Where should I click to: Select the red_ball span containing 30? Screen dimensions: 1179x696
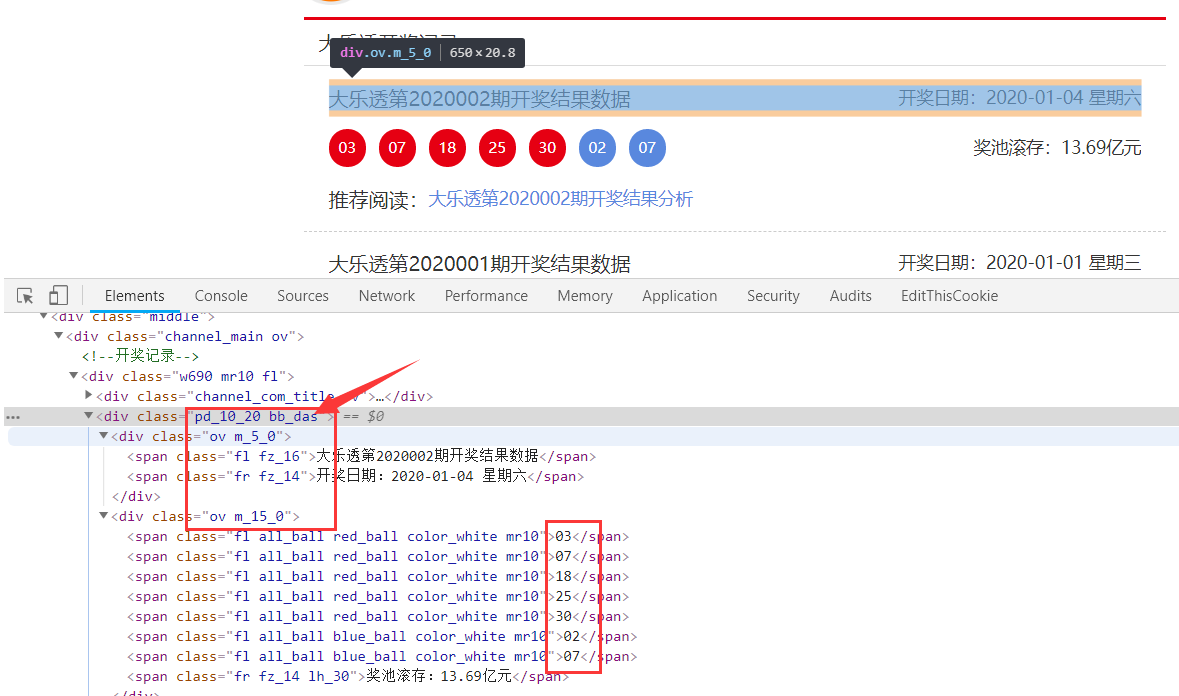point(377,616)
